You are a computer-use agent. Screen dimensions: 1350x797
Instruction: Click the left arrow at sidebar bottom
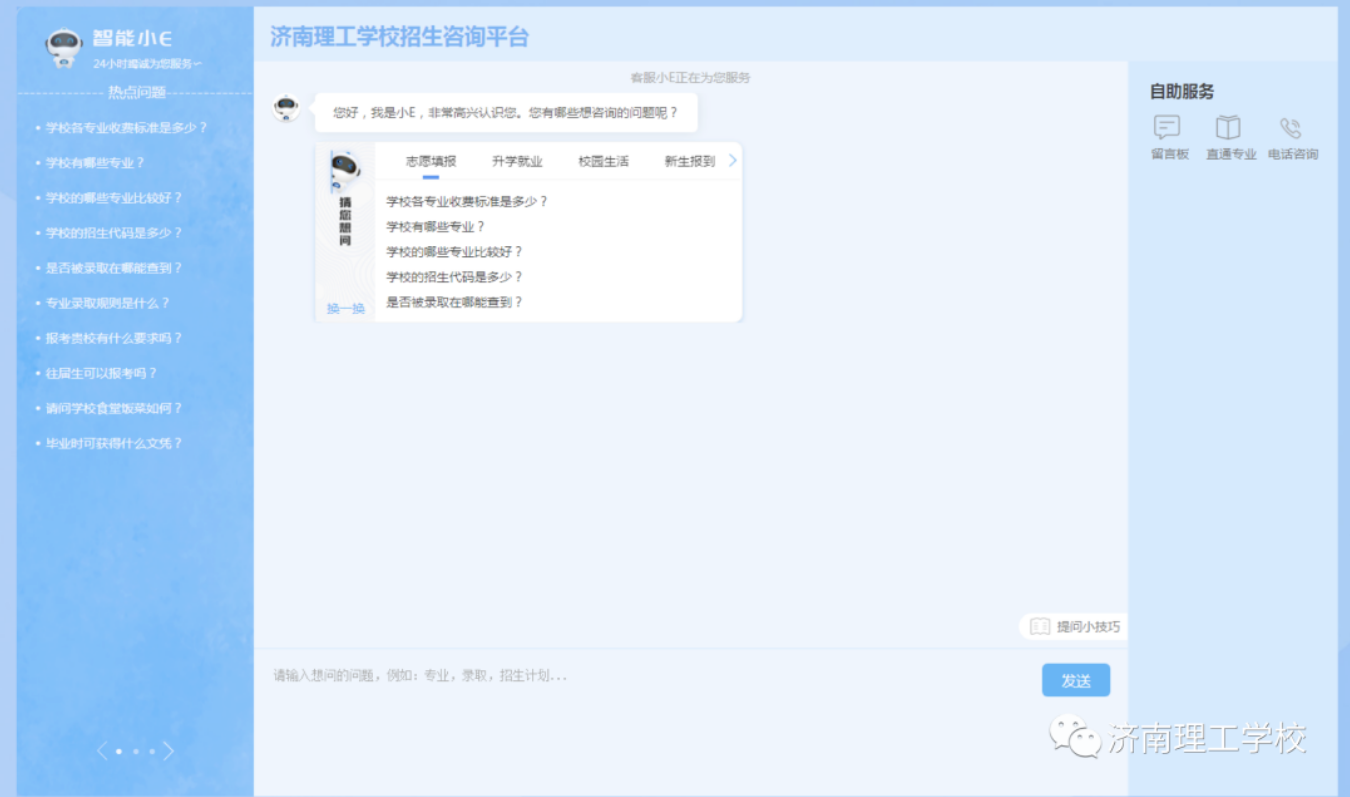point(100,750)
